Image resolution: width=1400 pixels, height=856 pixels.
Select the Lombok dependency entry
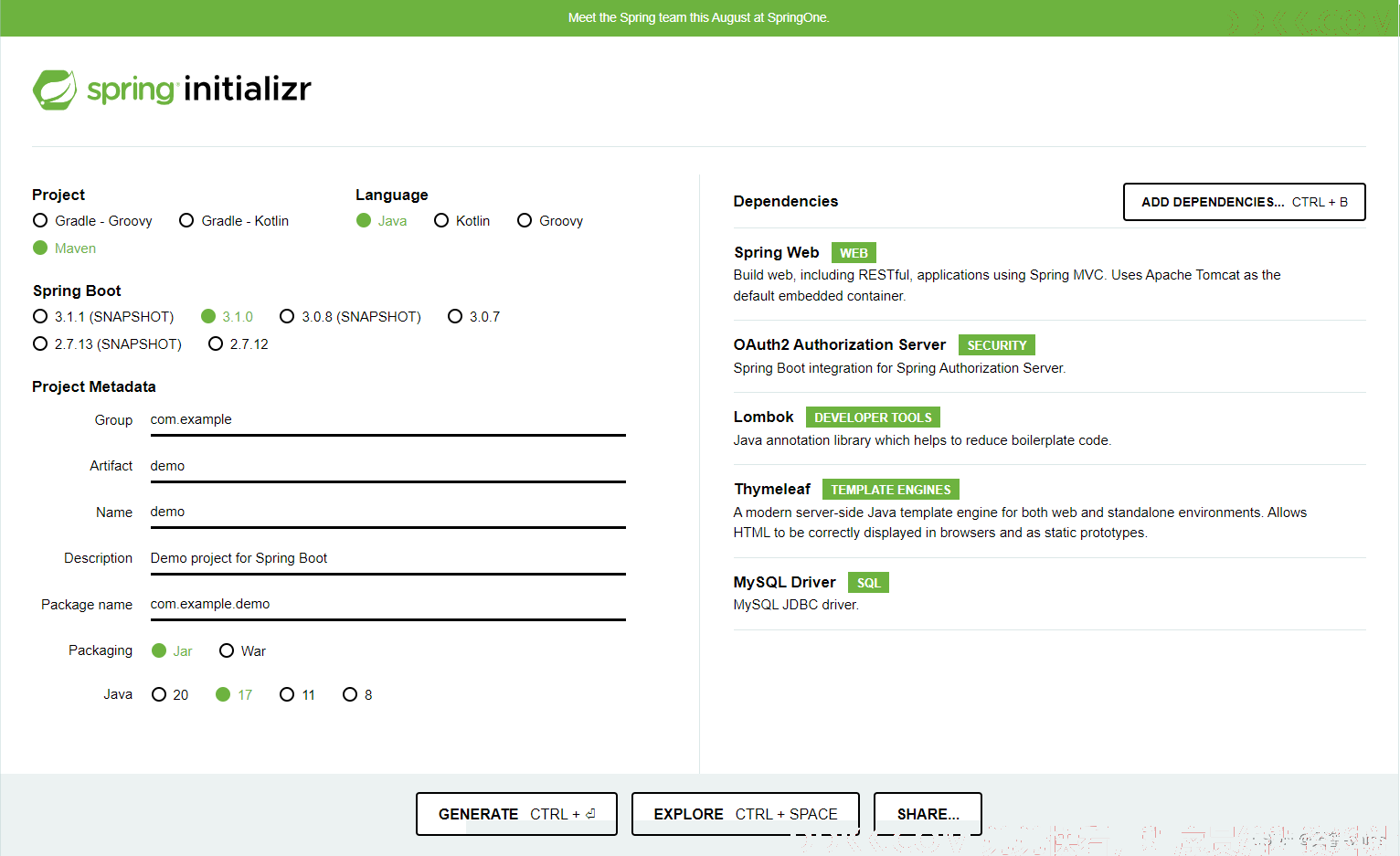pyautogui.click(x=1049, y=428)
